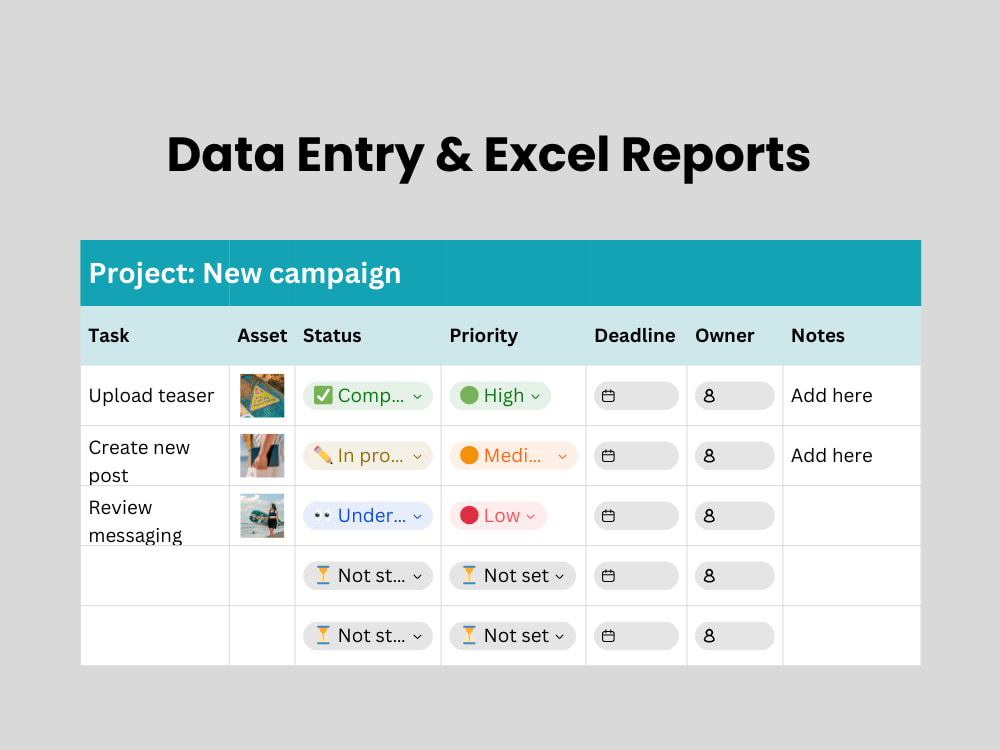Click the calendar icon in the last row
This screenshot has width=1000, height=750.
(608, 636)
